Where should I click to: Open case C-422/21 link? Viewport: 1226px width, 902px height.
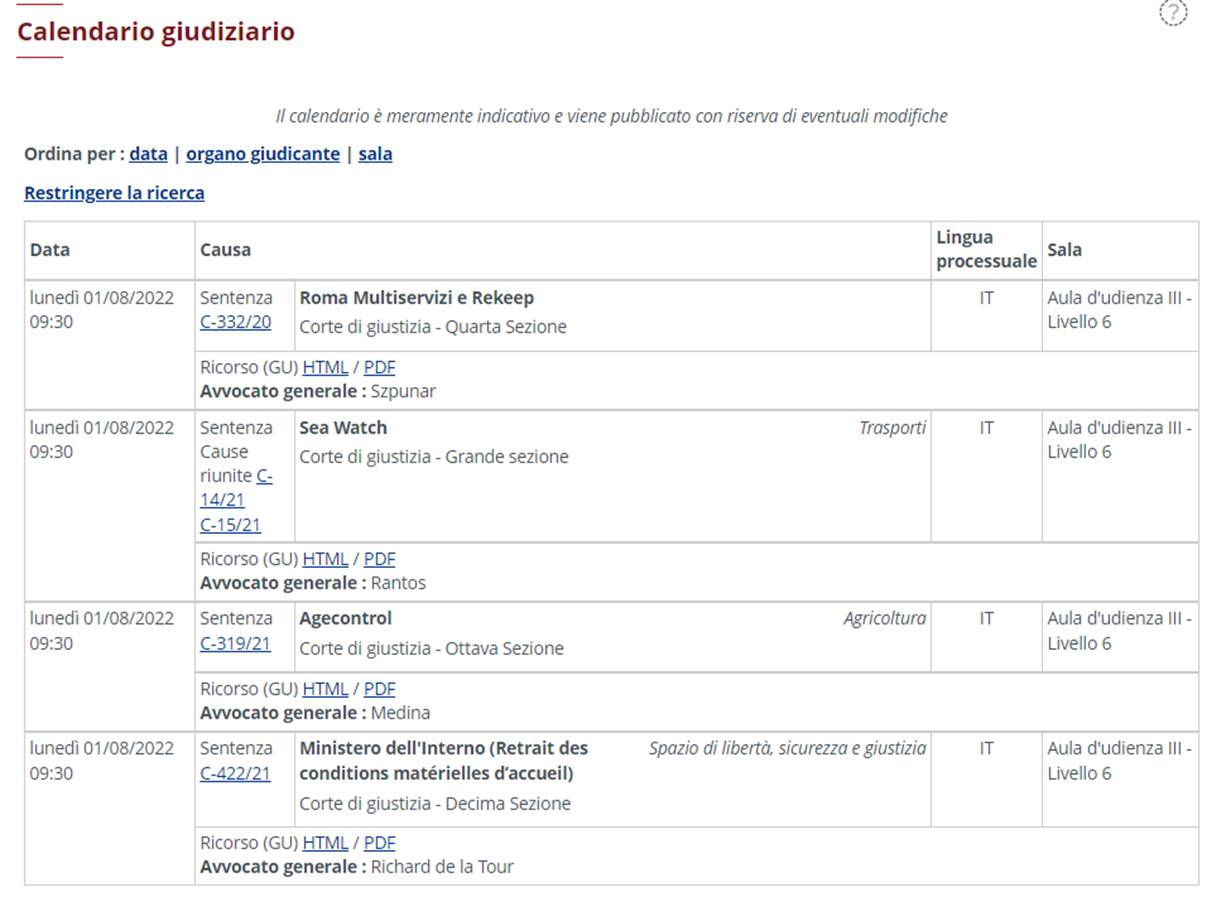coord(235,773)
